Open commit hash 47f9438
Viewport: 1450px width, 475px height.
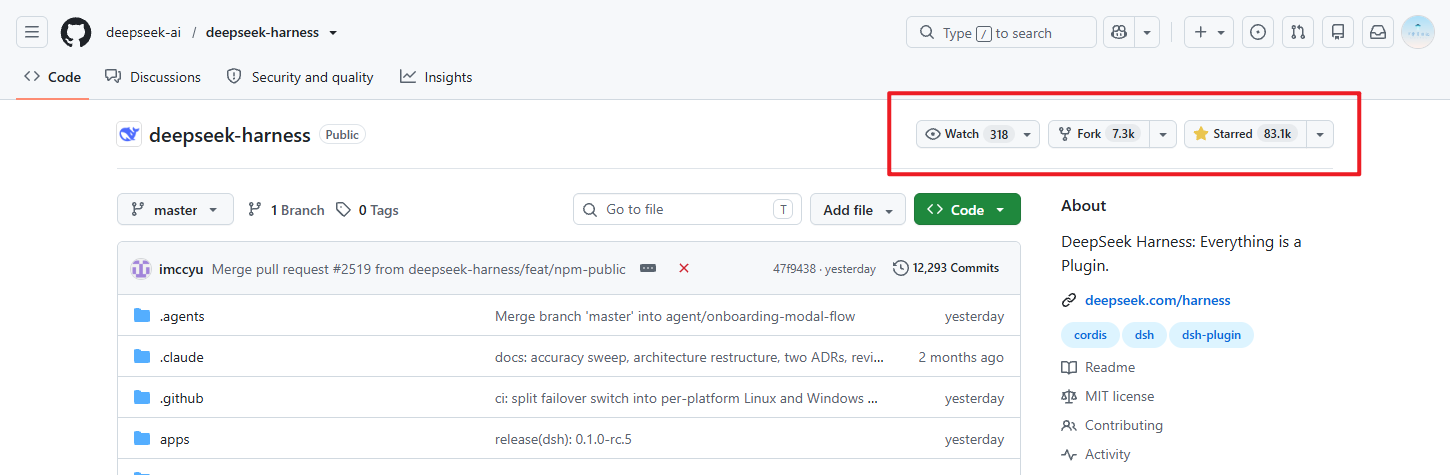click(x=794, y=269)
